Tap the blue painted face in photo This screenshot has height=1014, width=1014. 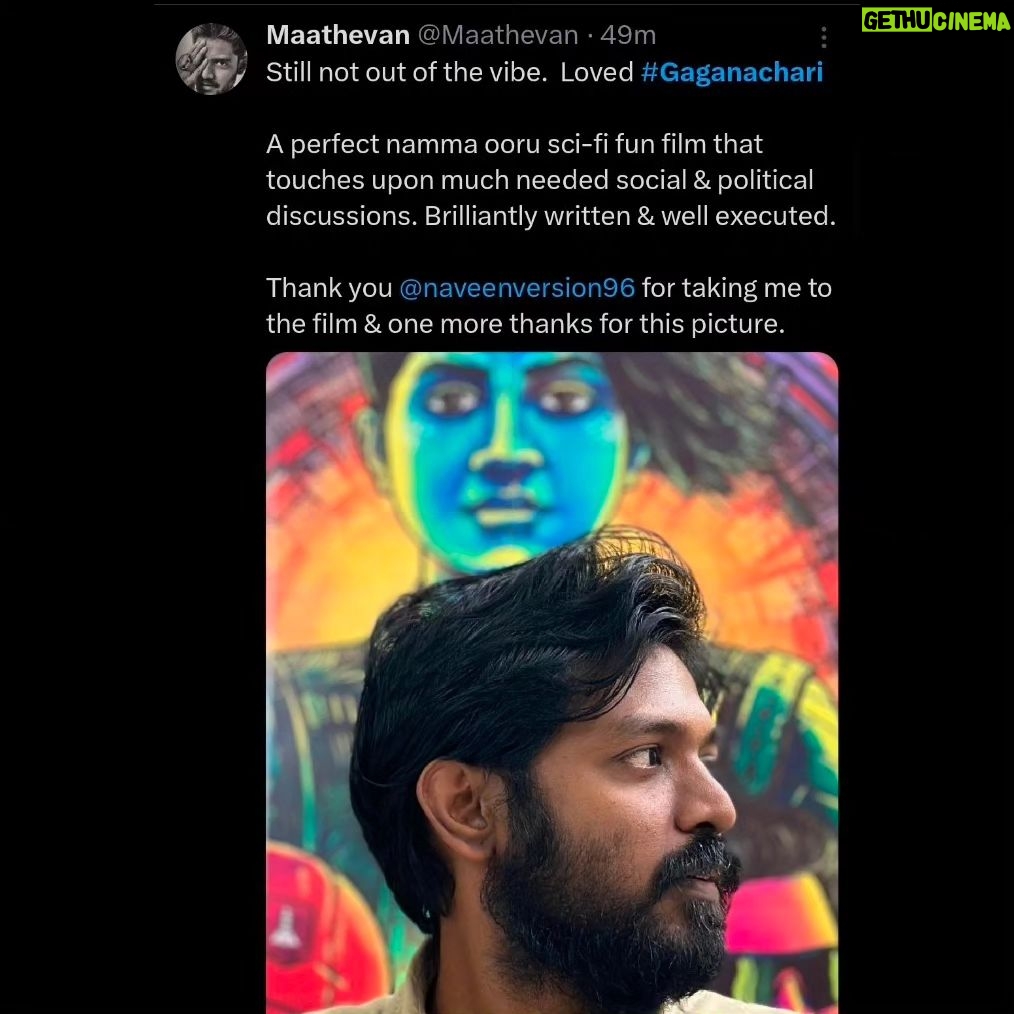506,461
